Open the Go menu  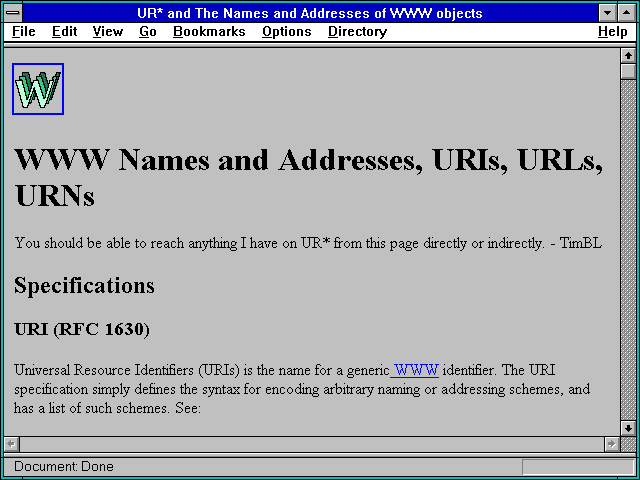[x=148, y=32]
